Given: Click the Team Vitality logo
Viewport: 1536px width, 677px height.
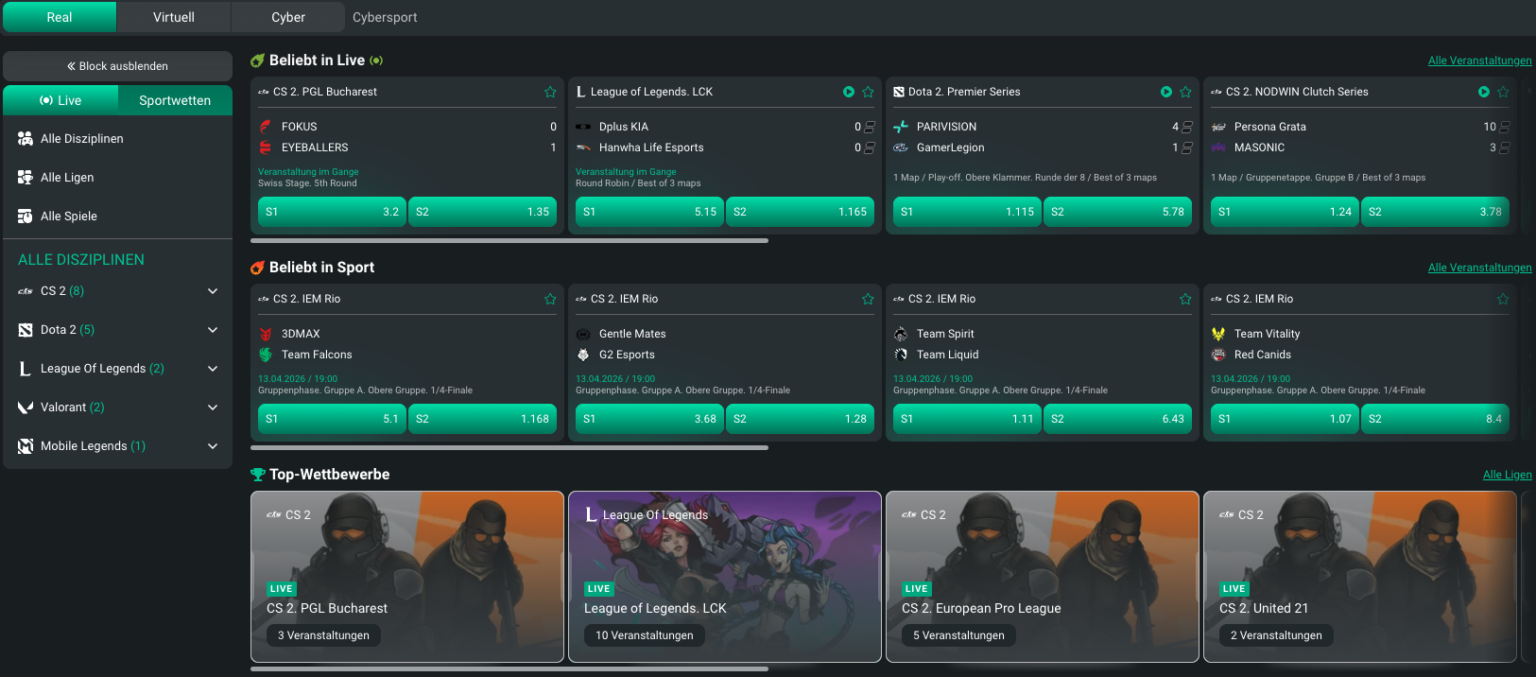Looking at the screenshot, I should coord(1218,334).
